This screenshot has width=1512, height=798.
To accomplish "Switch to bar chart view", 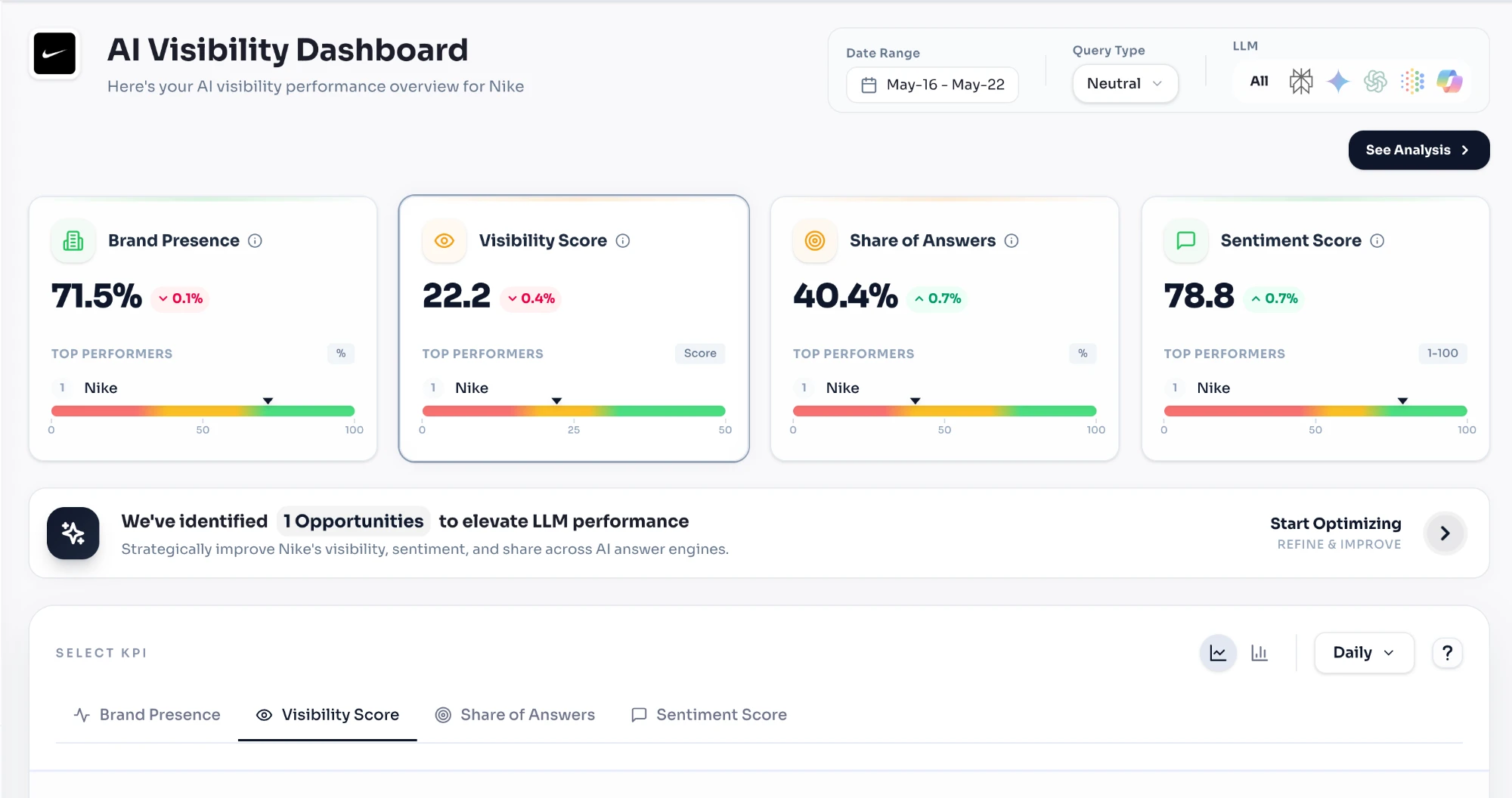I will 1259,653.
